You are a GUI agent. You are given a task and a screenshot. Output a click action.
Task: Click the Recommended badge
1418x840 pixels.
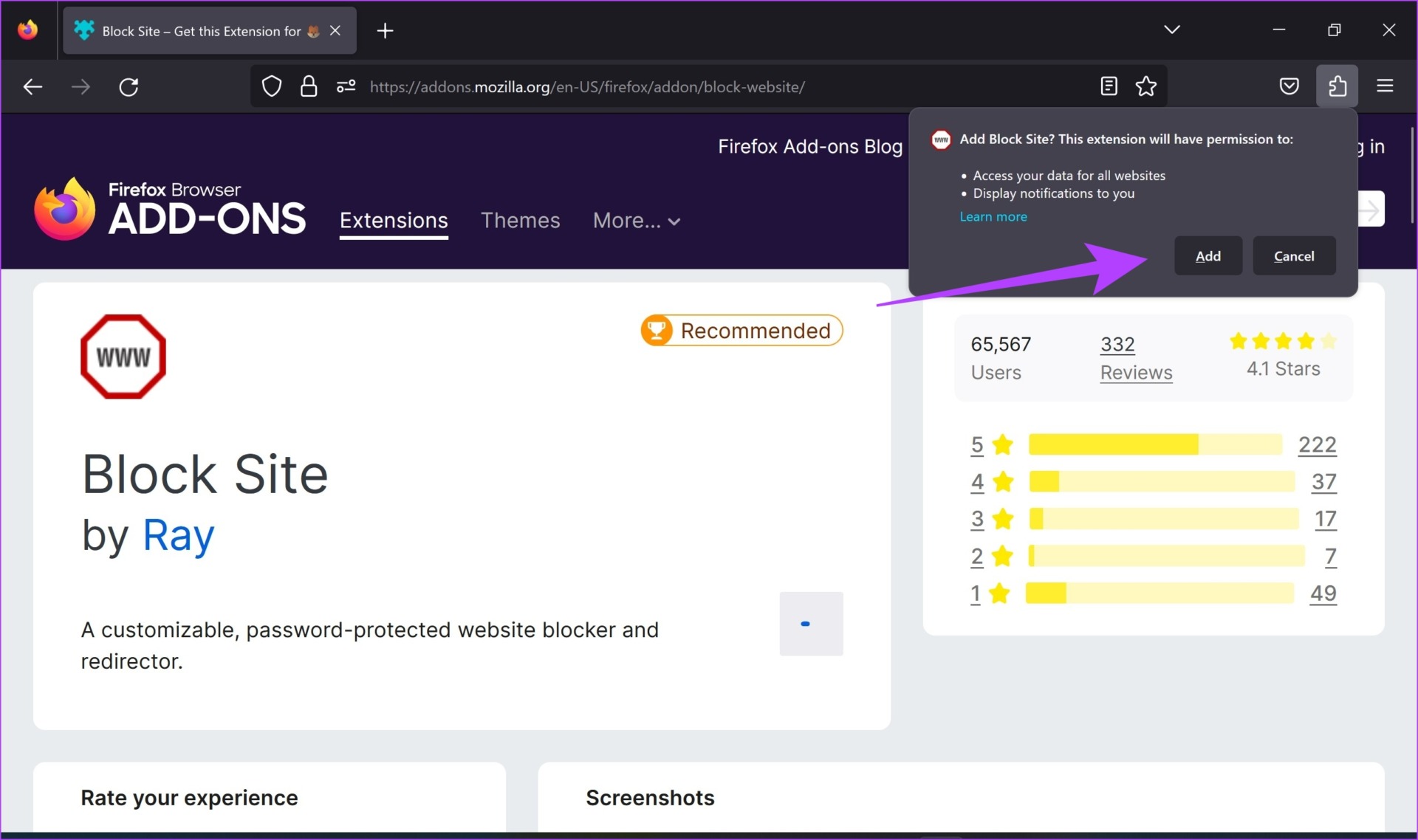point(741,331)
